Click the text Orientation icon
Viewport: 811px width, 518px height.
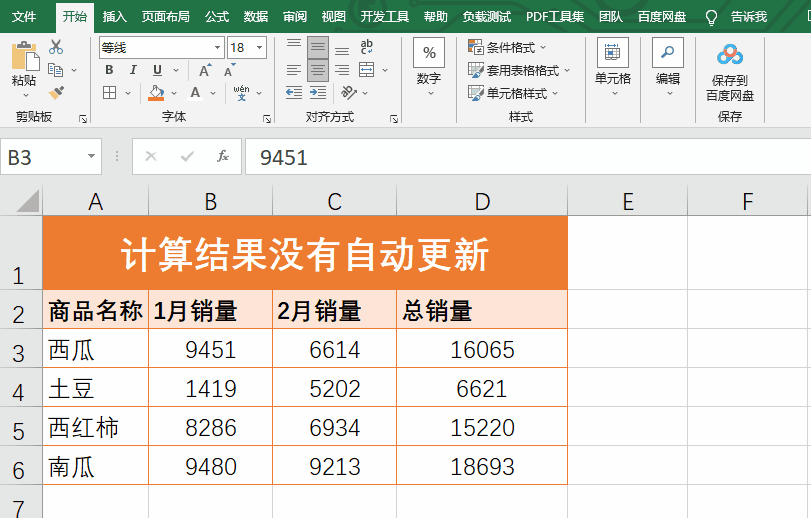pyautogui.click(x=349, y=93)
